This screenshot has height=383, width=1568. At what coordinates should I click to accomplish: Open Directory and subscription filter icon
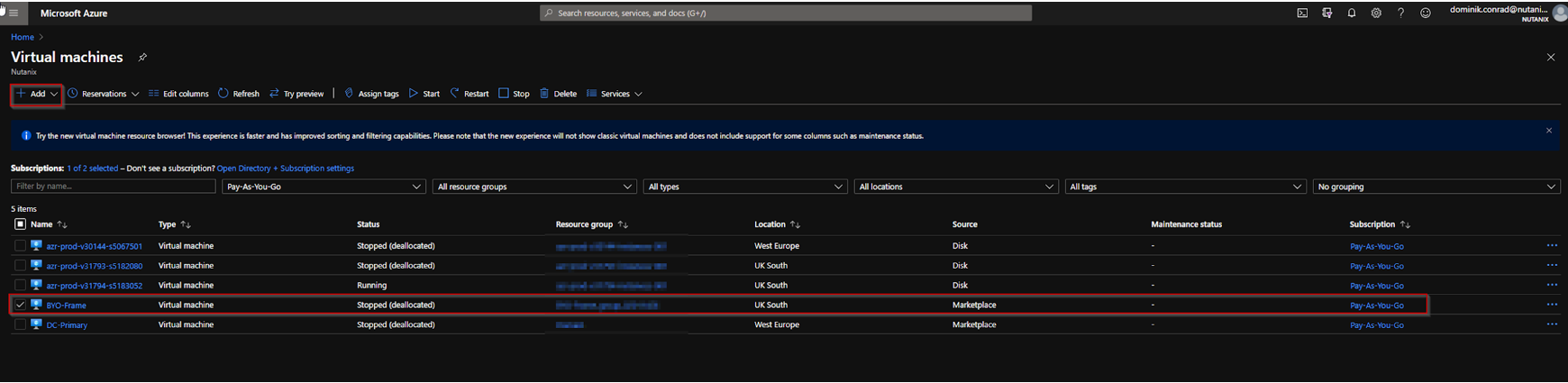1326,14
